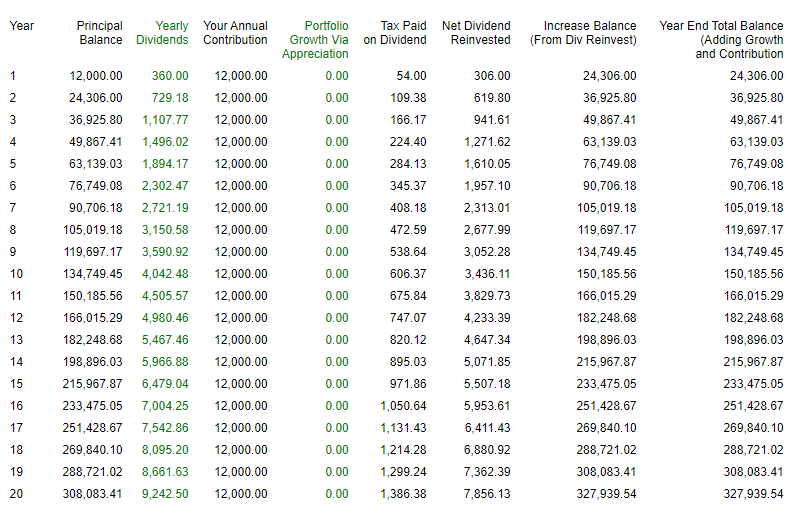Select tax paid value 166.17
Viewport: 801px width, 518px height.
pos(408,120)
